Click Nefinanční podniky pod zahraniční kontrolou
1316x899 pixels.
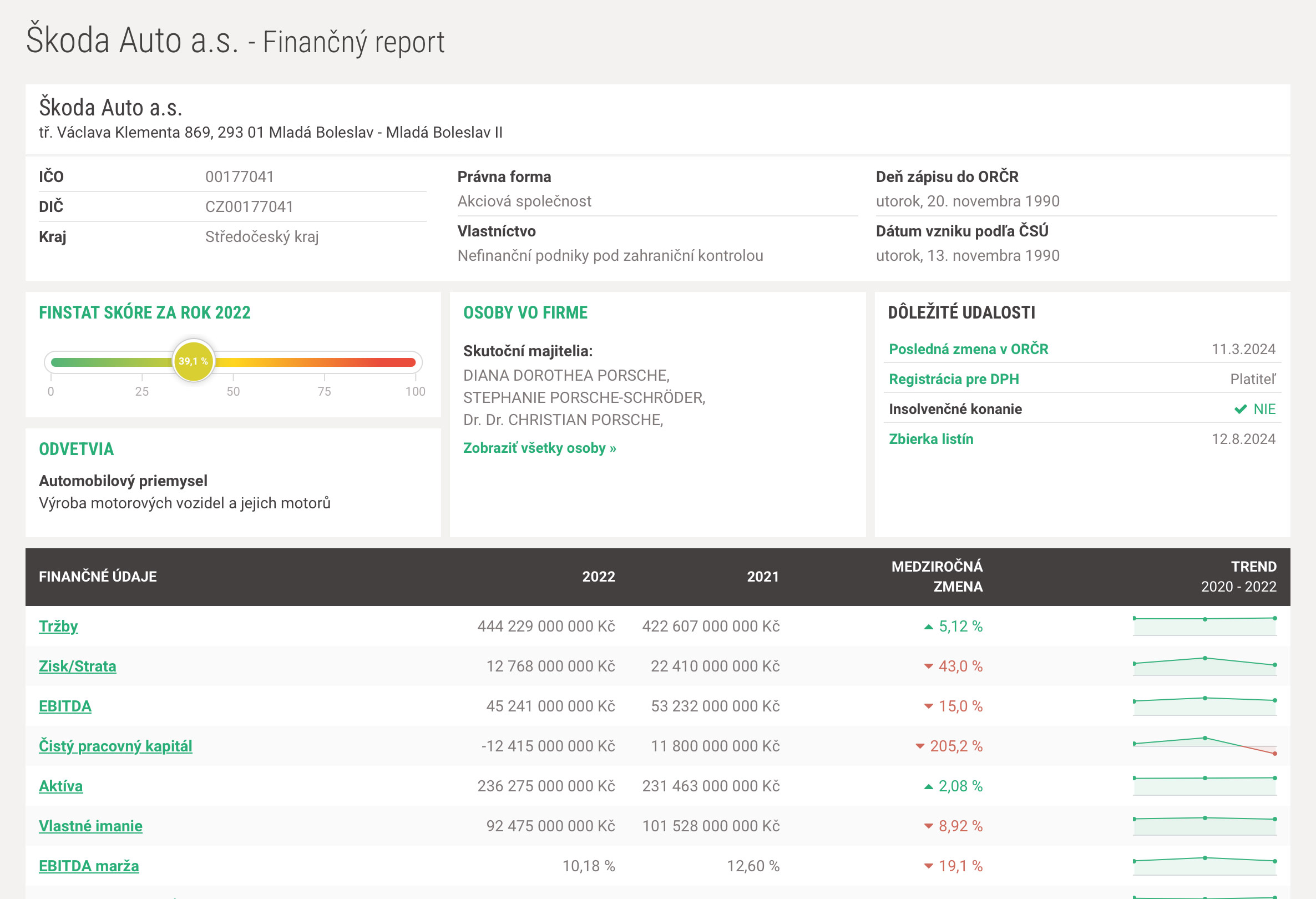coord(610,255)
